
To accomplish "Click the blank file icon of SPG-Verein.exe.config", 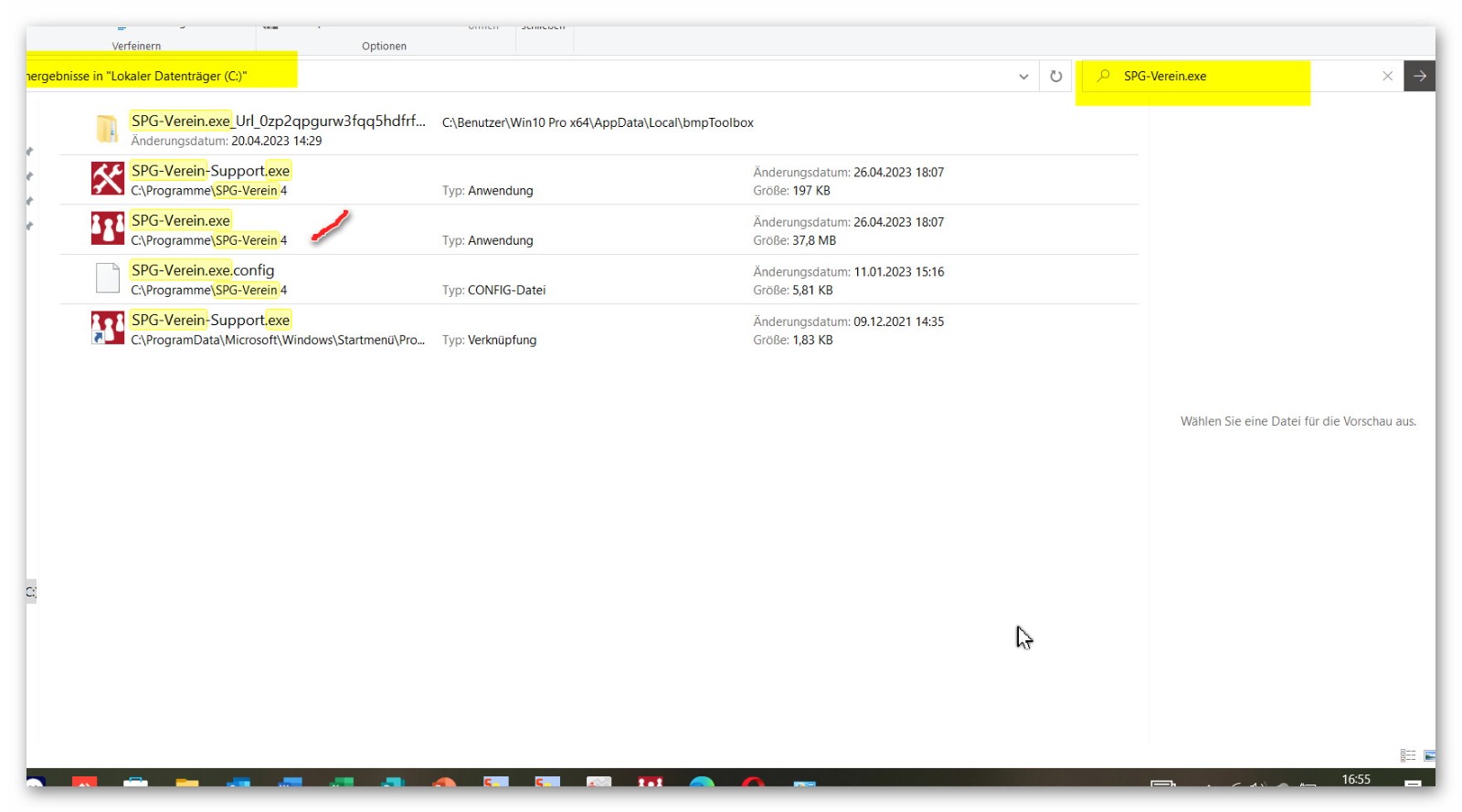I will 107,279.
